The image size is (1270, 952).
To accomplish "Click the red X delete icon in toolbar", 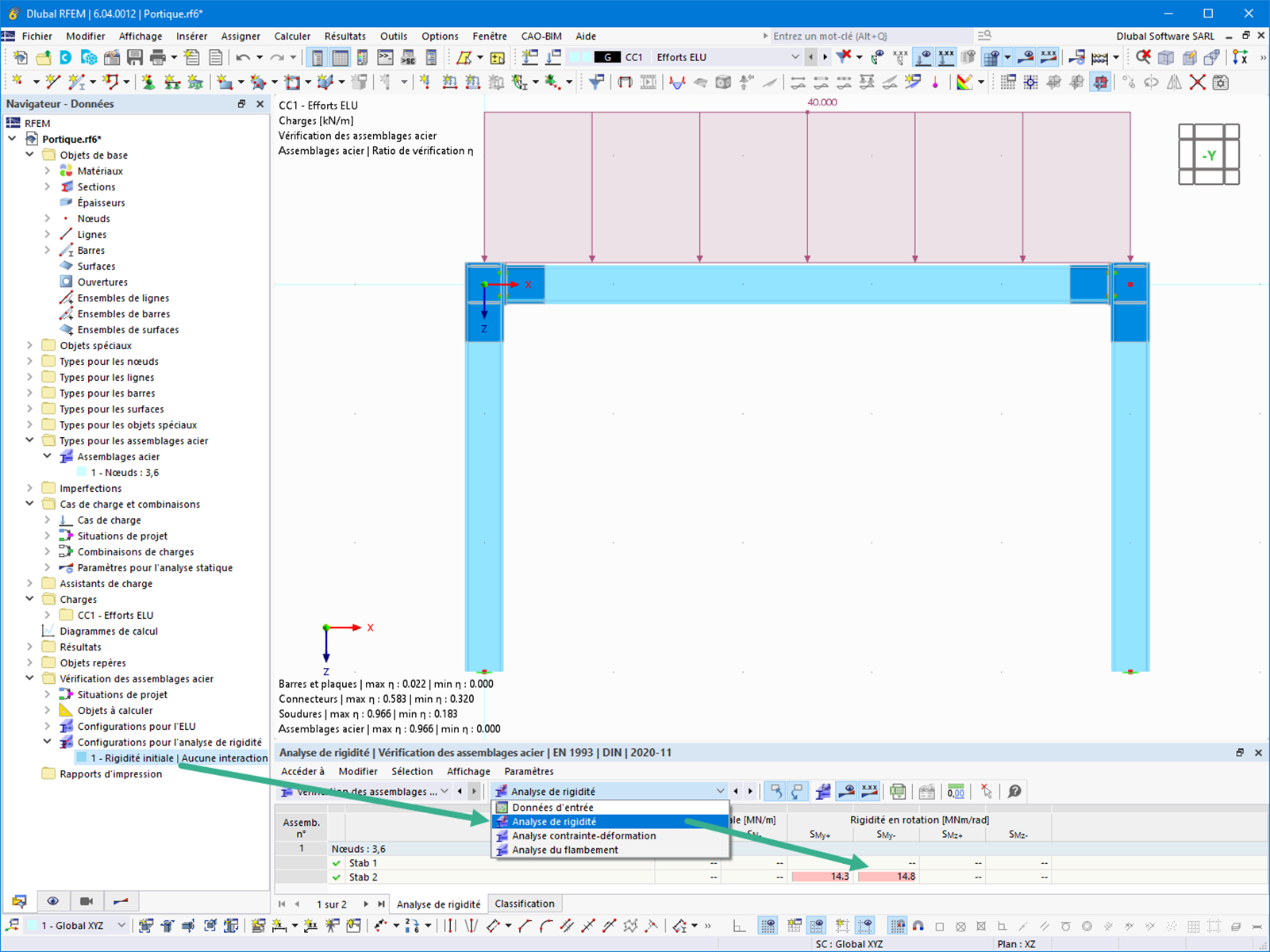I will [x=1198, y=82].
